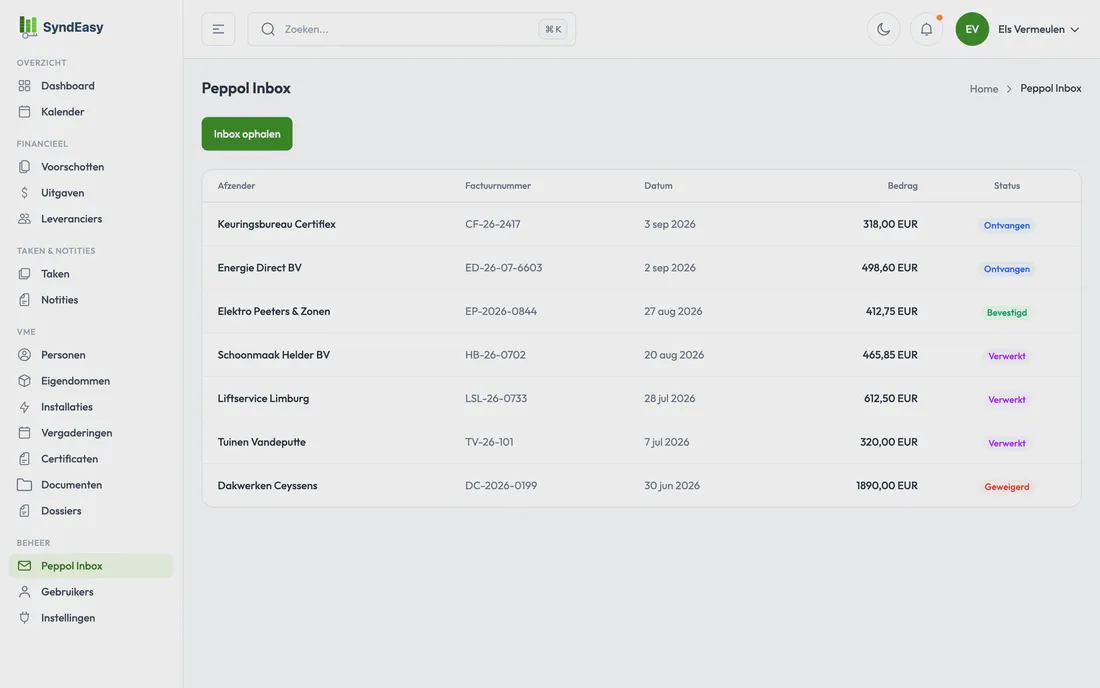This screenshot has width=1100, height=688.
Task: Open Dashboard from the sidebar icon
Action: pos(25,86)
